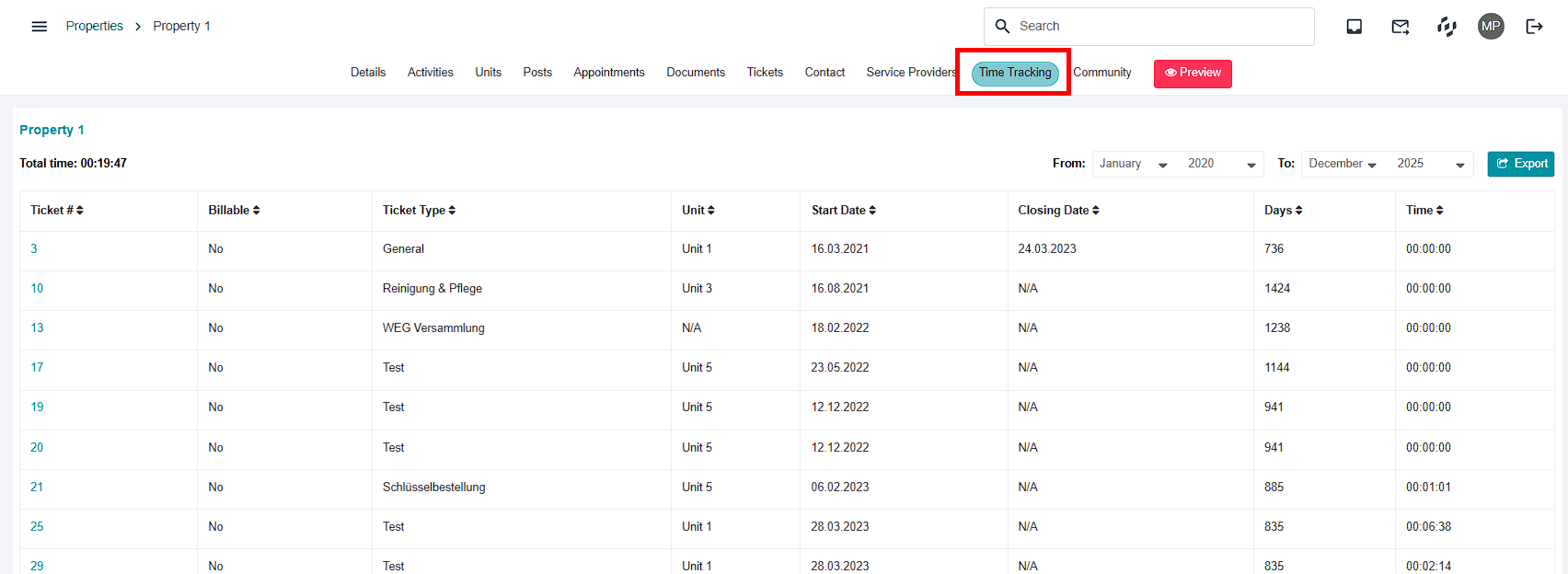Click the closing date 24.03.2023

1047,249
